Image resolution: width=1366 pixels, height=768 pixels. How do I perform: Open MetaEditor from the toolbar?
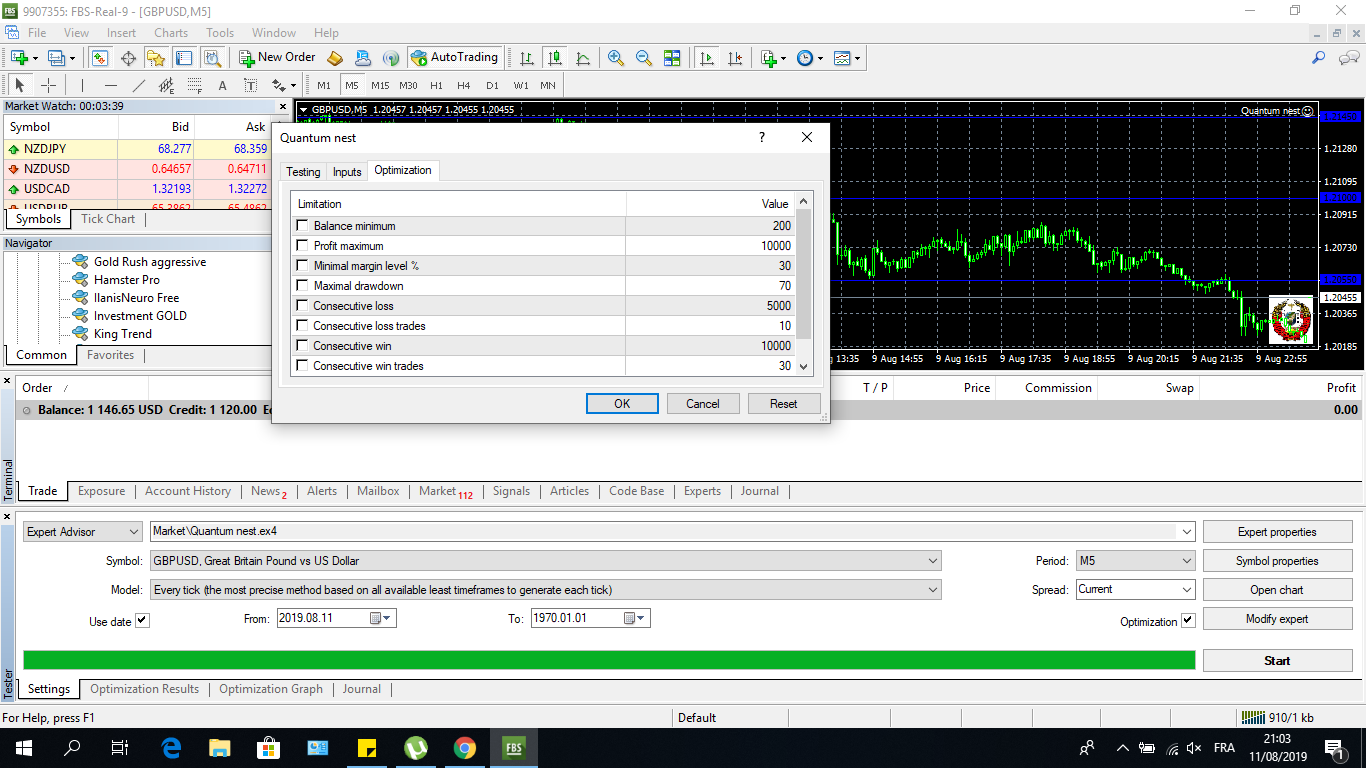pyautogui.click(x=335, y=58)
